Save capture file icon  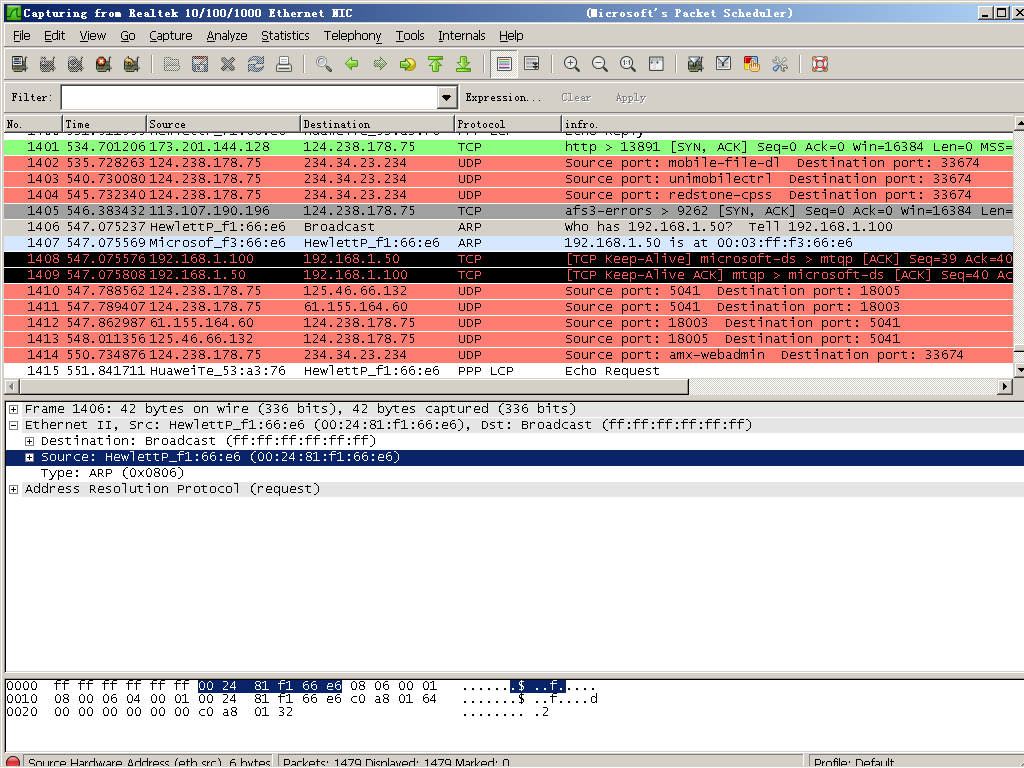[200, 64]
